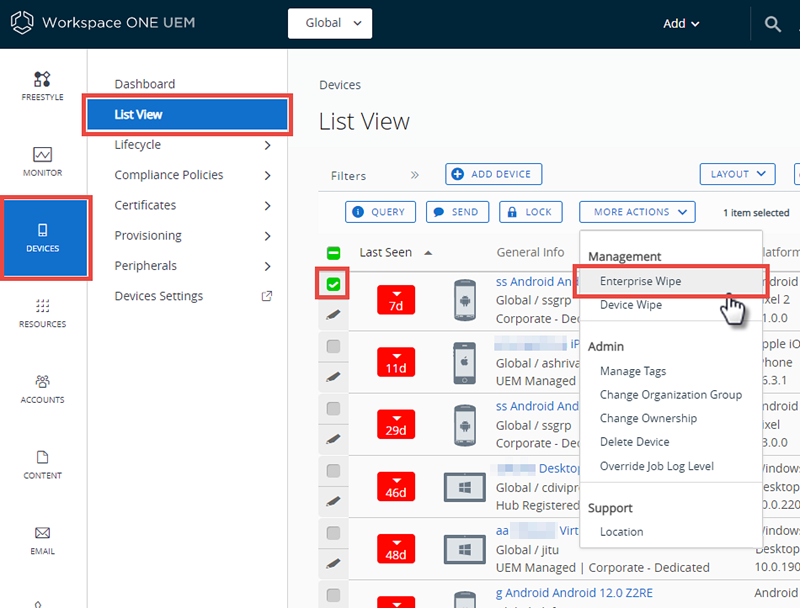800x608 pixels.
Task: Click the Android phone icon in the 29d row
Action: pos(465,425)
